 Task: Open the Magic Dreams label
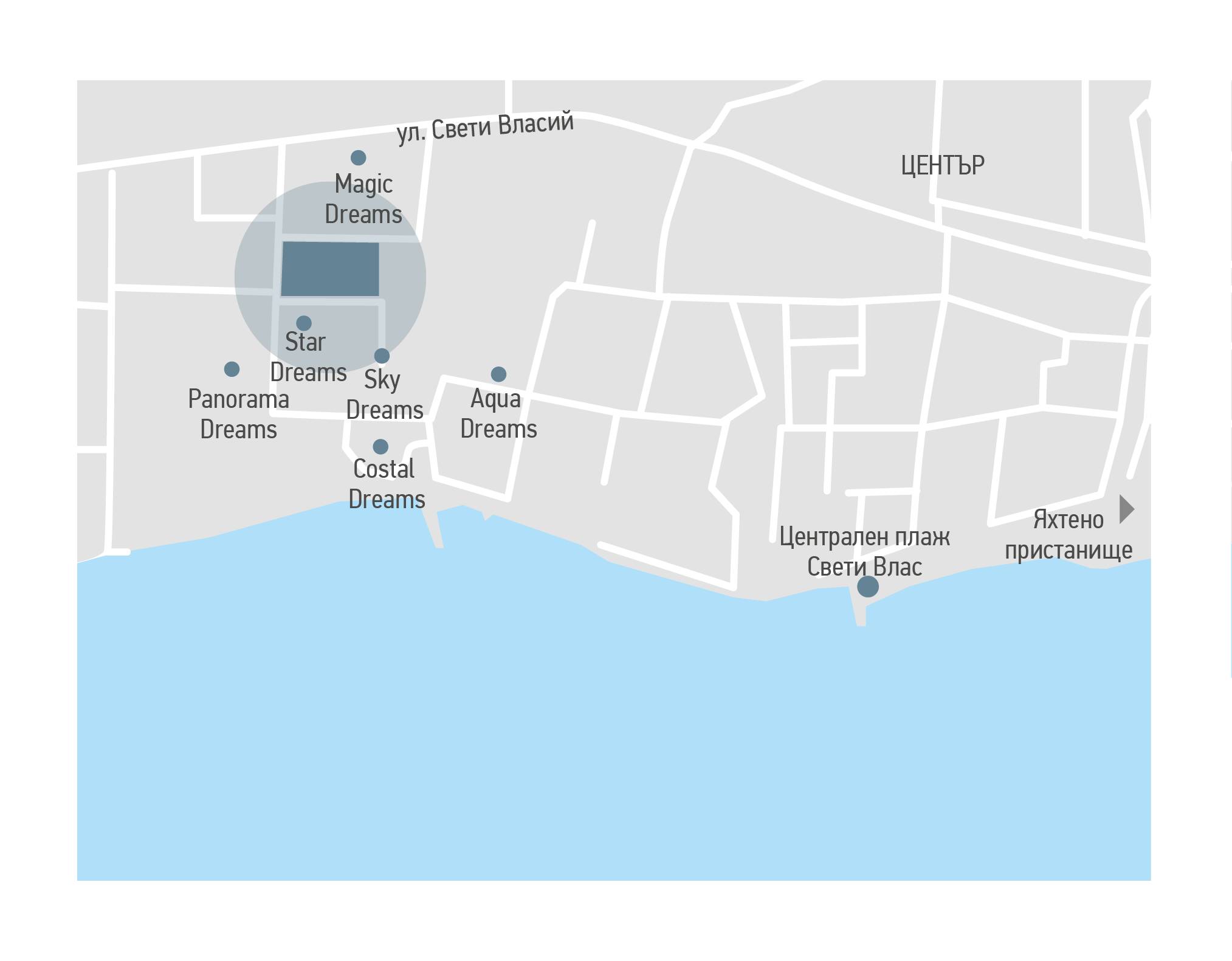(363, 199)
